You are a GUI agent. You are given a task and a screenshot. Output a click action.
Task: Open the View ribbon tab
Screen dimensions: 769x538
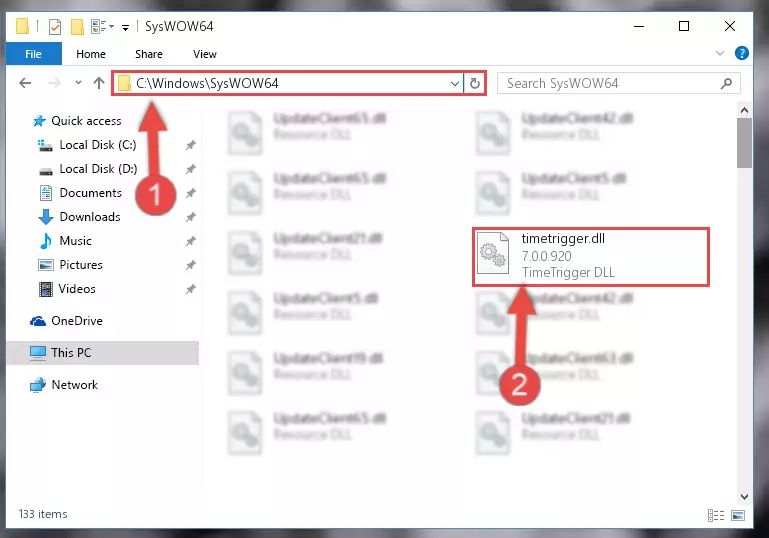[x=205, y=54]
